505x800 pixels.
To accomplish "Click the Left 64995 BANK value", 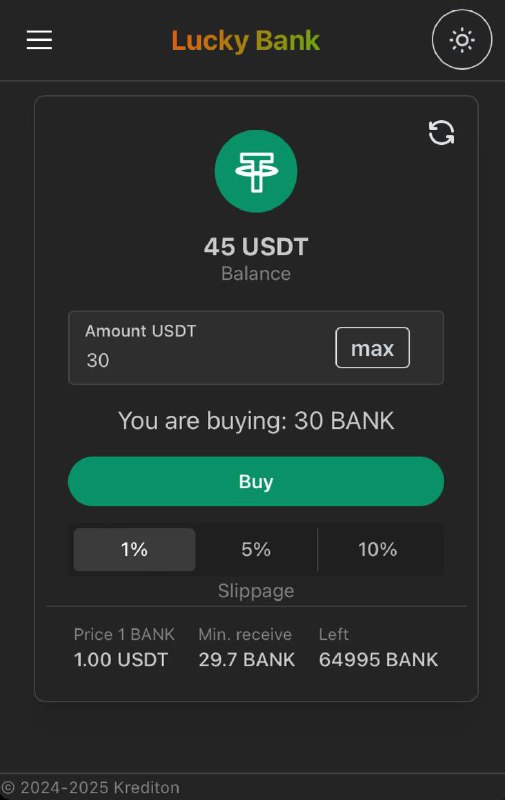I will point(378,660).
